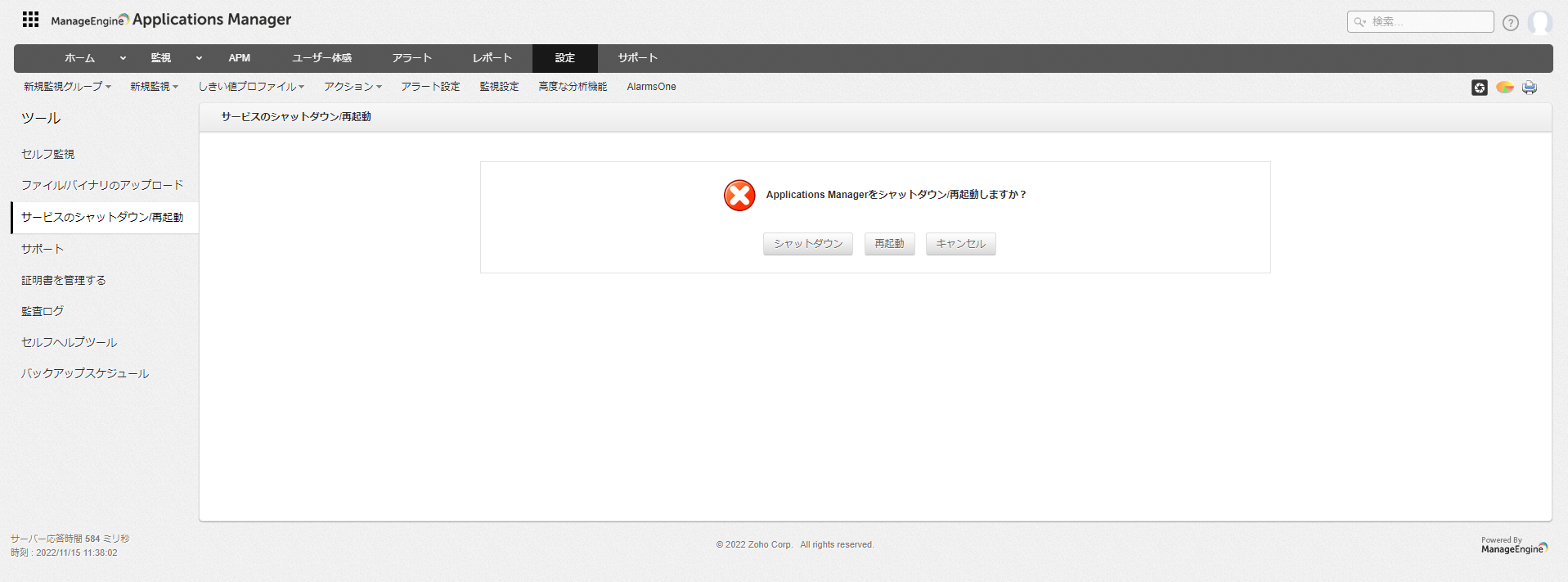Screen dimensions: 1568x582
Task: Switch to the アラート tab
Action: (411, 58)
